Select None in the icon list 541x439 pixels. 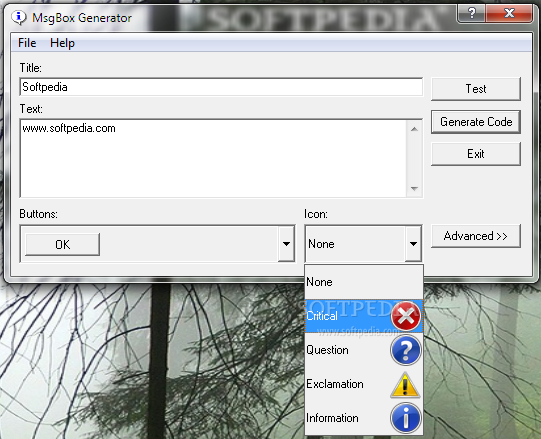[x=364, y=282]
